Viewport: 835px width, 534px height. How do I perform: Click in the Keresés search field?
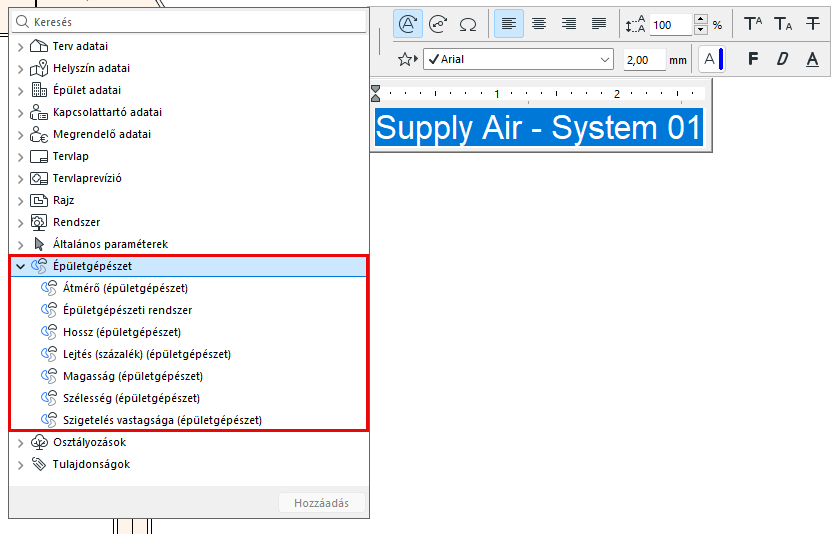coord(189,22)
